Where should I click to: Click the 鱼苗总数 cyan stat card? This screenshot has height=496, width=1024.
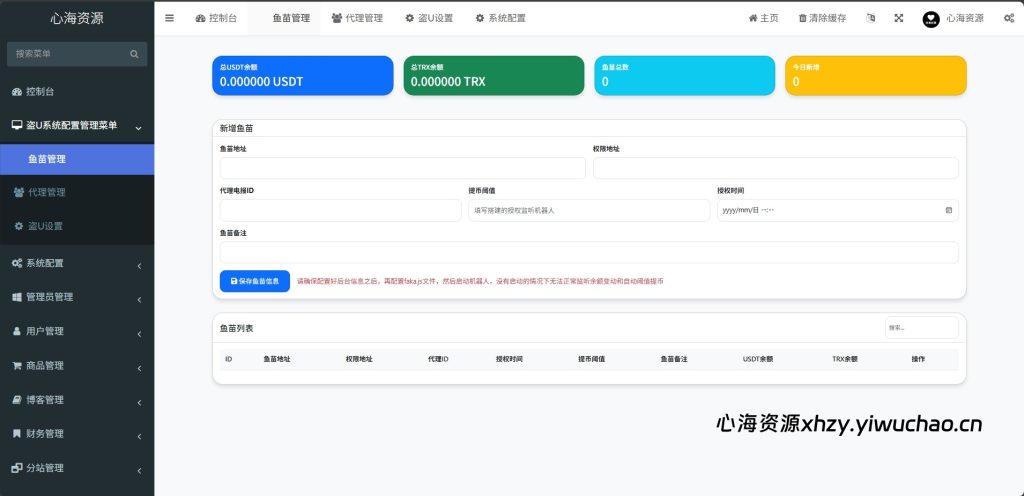click(x=684, y=76)
